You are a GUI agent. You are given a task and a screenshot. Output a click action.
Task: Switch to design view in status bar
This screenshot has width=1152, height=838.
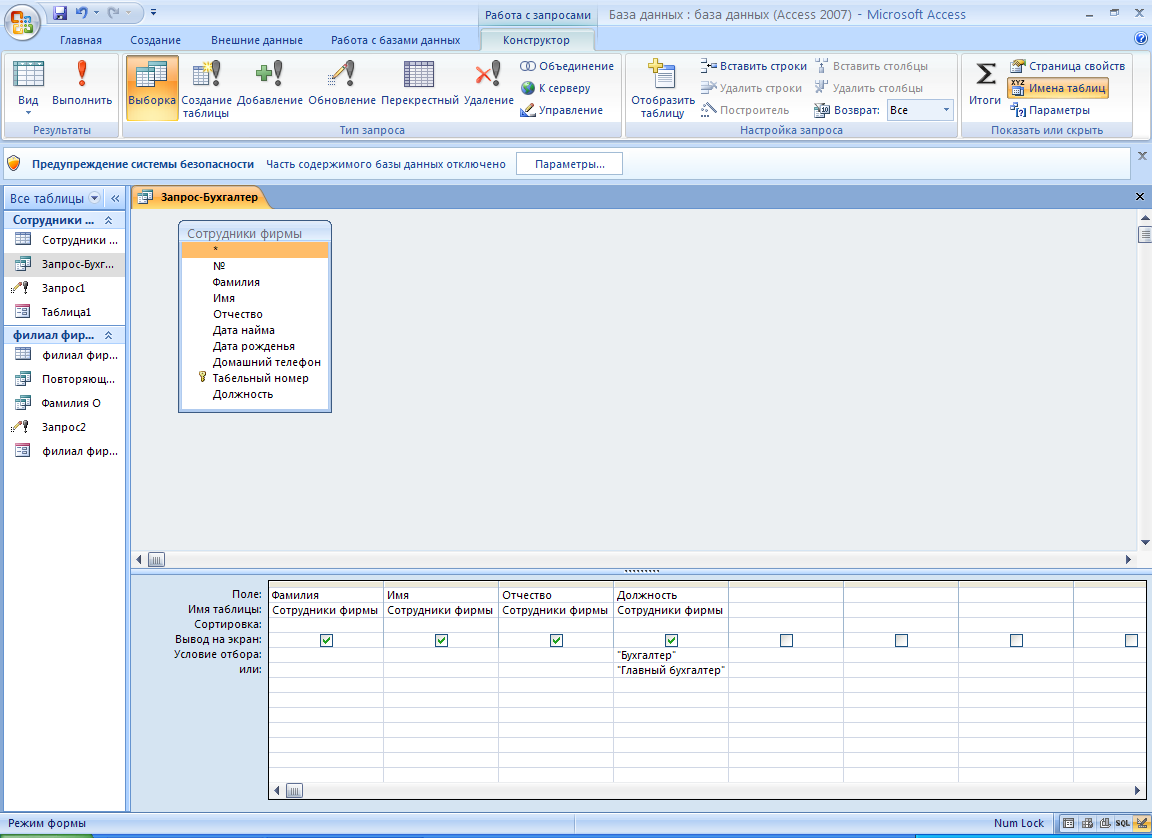(x=1141, y=823)
